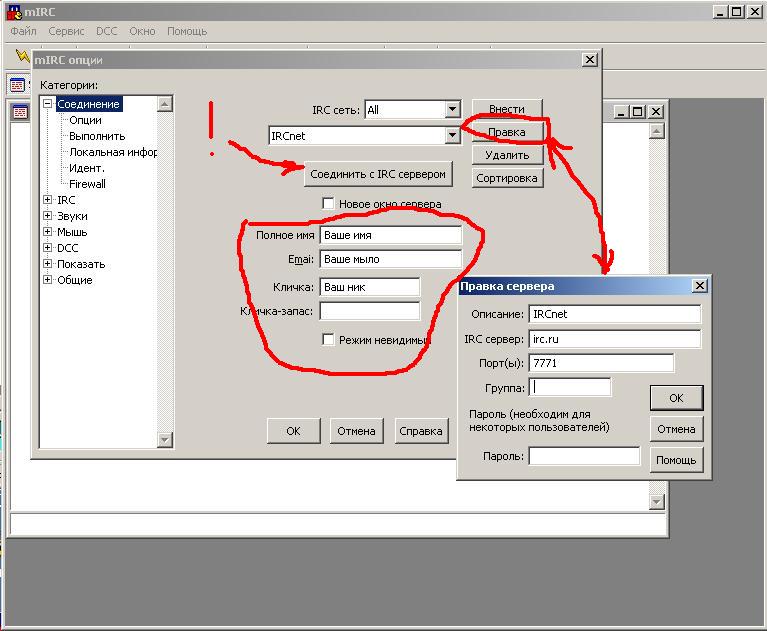
Task: Click the mIRC application icon in title bar
Action: (x=12, y=12)
